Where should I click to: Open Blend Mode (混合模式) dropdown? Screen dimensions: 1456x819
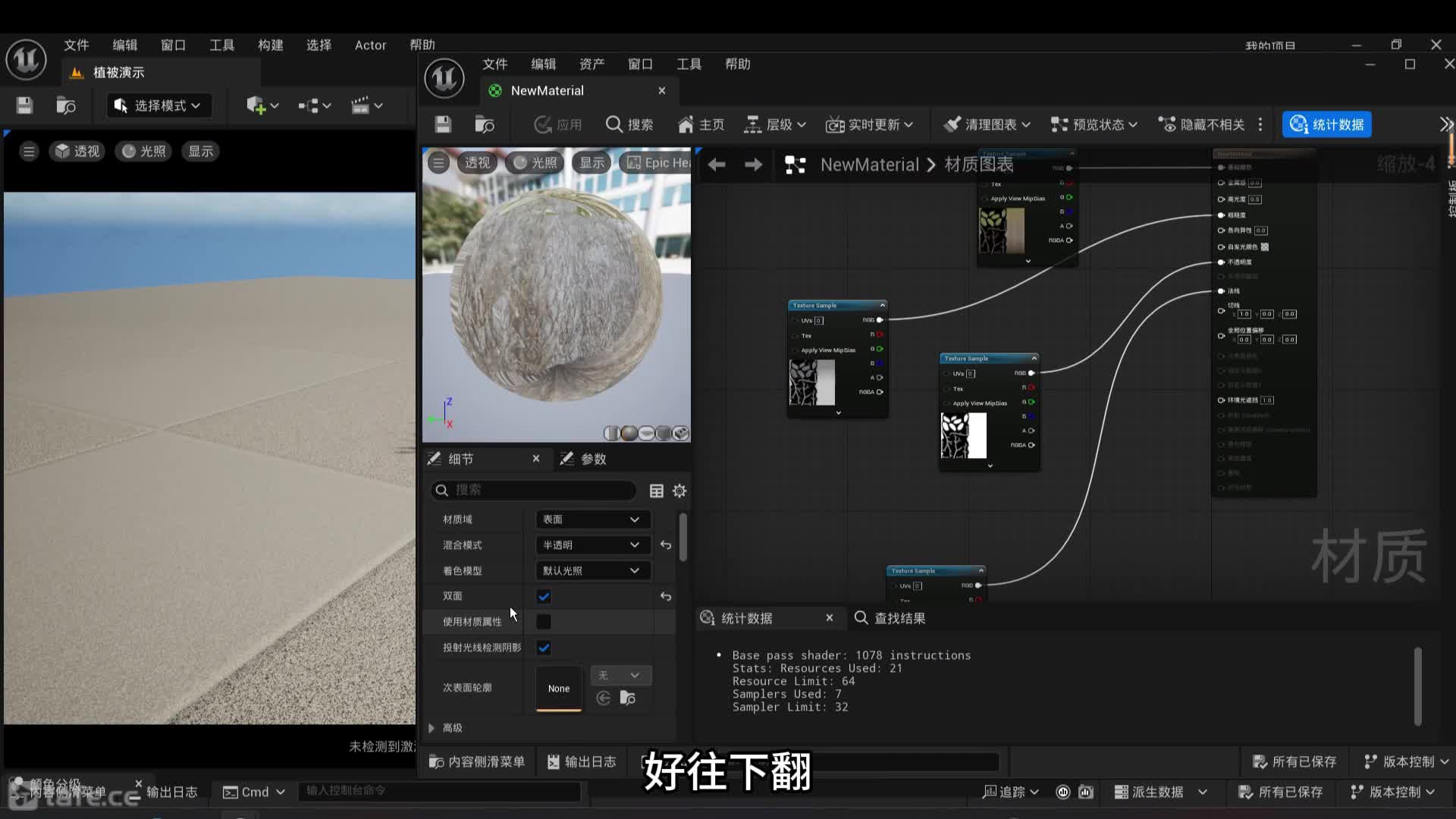593,545
